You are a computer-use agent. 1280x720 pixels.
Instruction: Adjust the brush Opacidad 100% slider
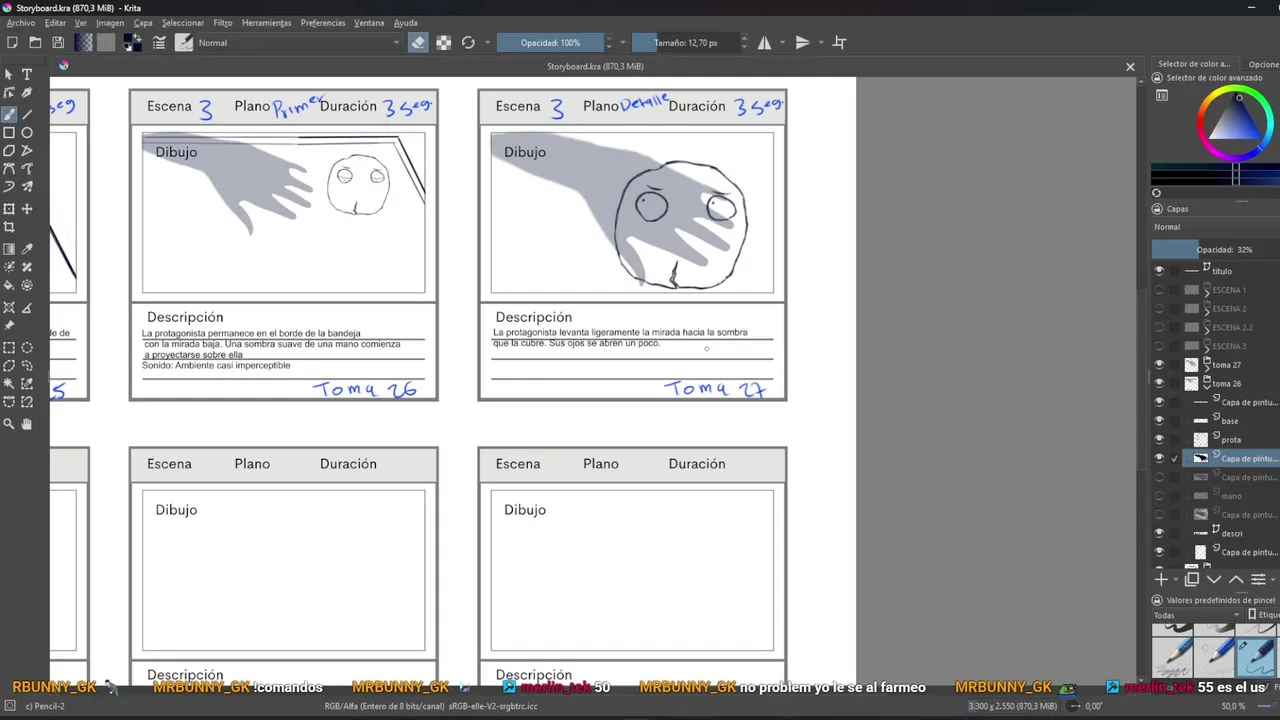point(550,42)
